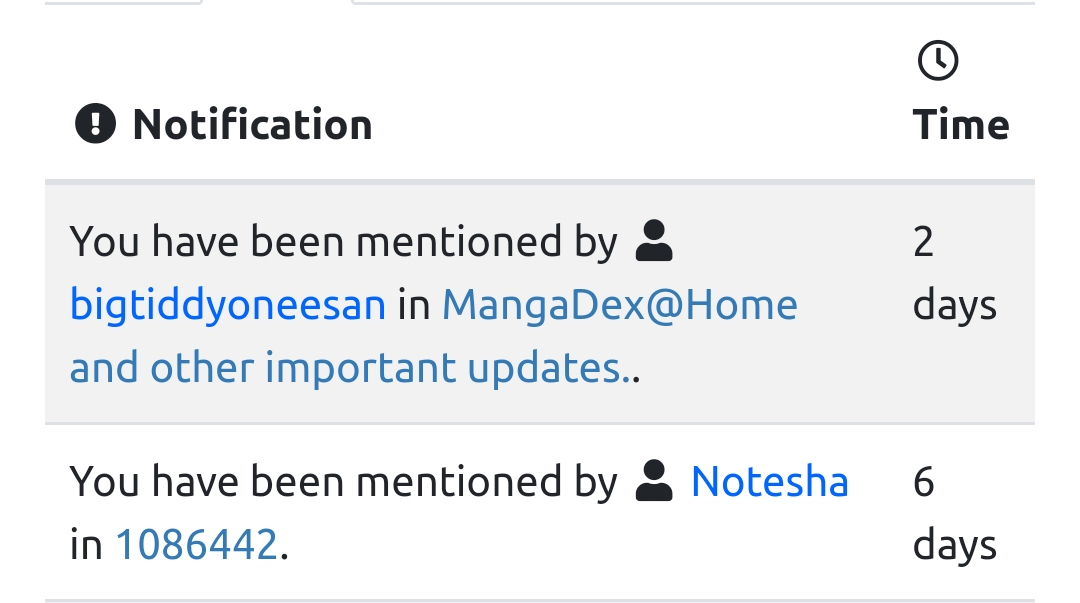Click the word "in" before 1086442
1080x603 pixels.
[86, 545]
